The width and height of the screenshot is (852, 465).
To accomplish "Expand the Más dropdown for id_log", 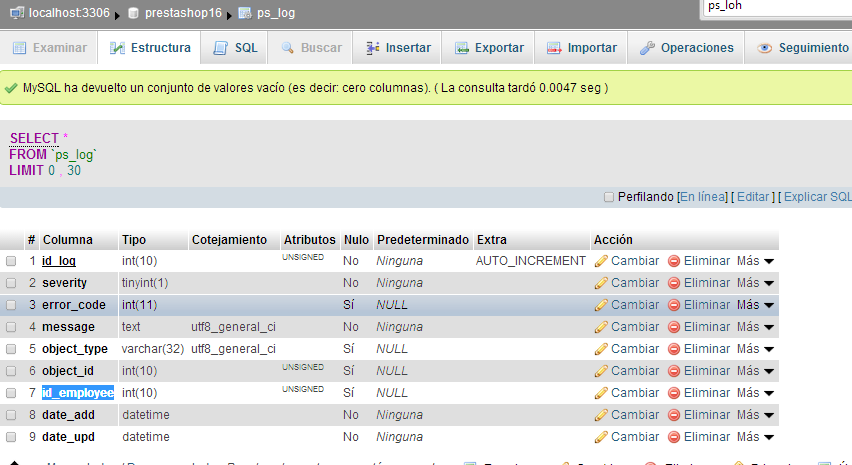I will pos(756,261).
